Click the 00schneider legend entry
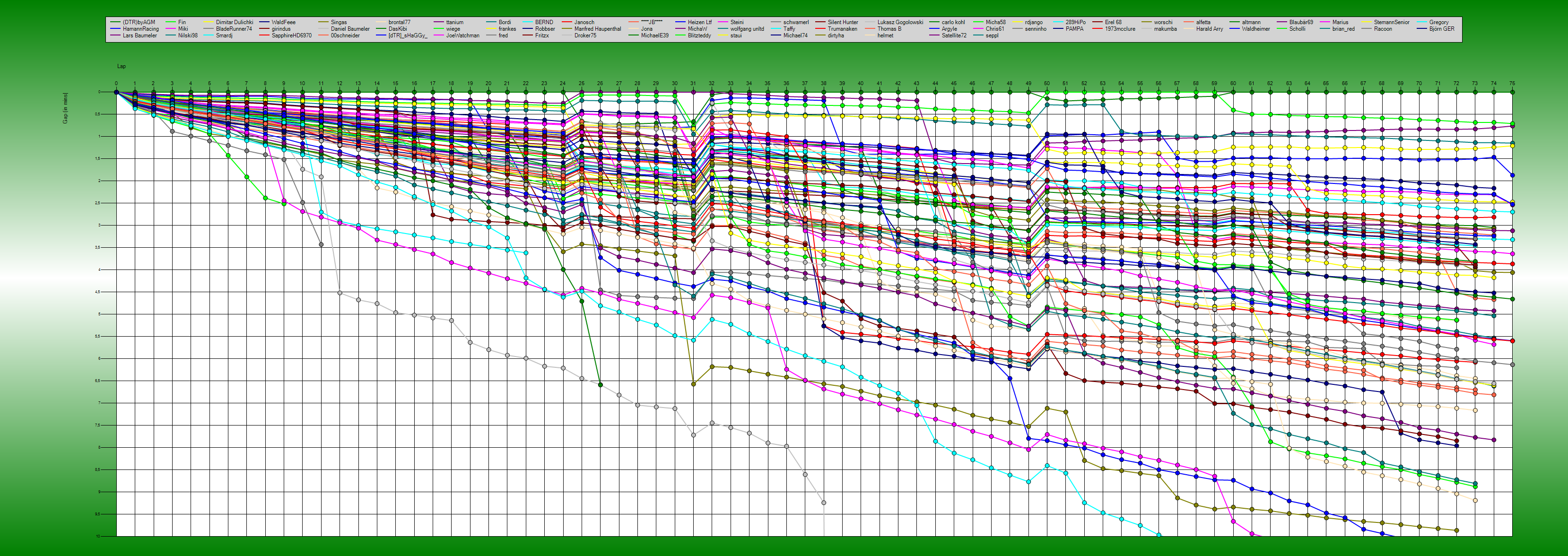1568x556 pixels. pos(345,35)
